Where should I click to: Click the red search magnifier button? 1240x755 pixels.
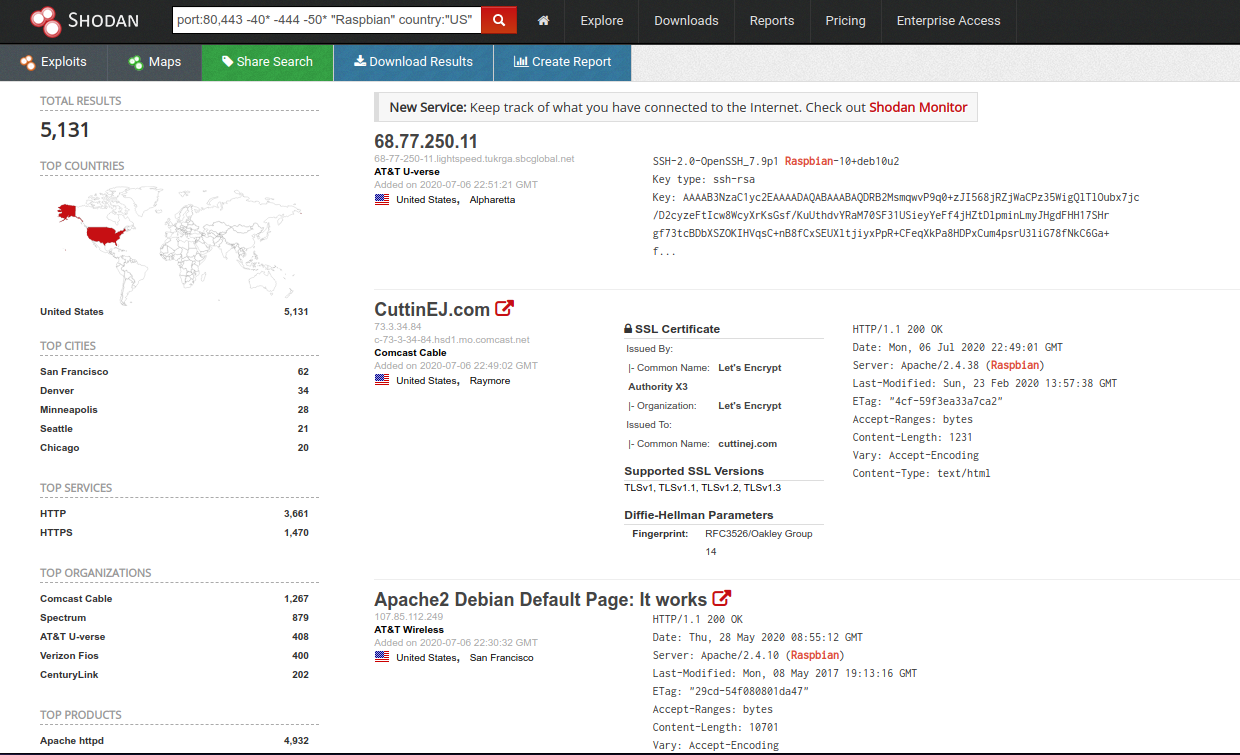[x=498, y=19]
